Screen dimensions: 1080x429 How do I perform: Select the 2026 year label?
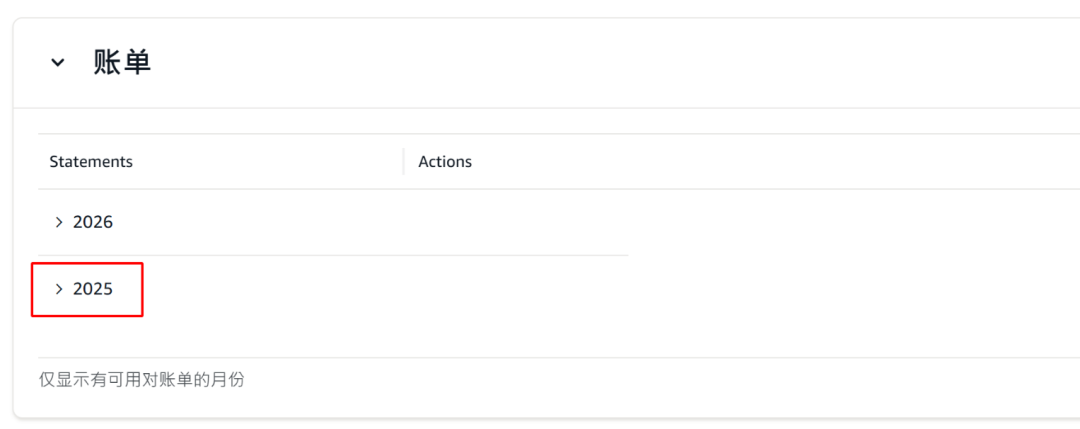[93, 222]
